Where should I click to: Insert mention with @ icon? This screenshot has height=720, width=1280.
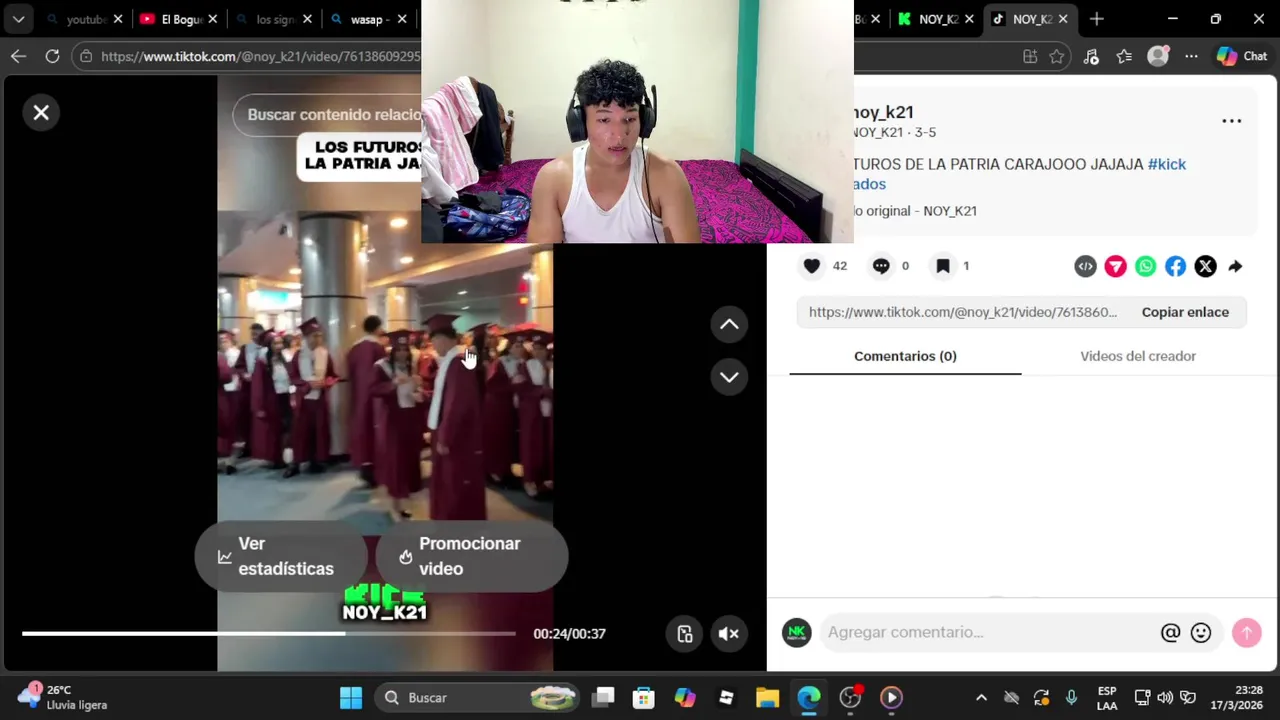coord(1170,632)
